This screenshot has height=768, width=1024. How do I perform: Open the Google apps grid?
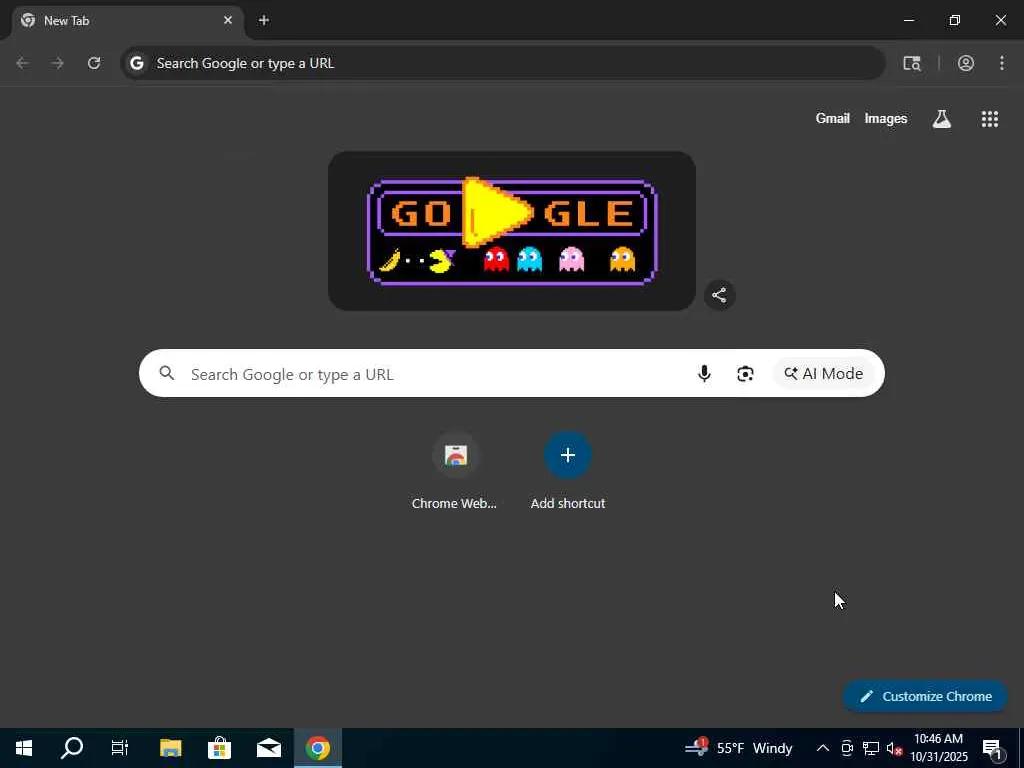tap(990, 119)
